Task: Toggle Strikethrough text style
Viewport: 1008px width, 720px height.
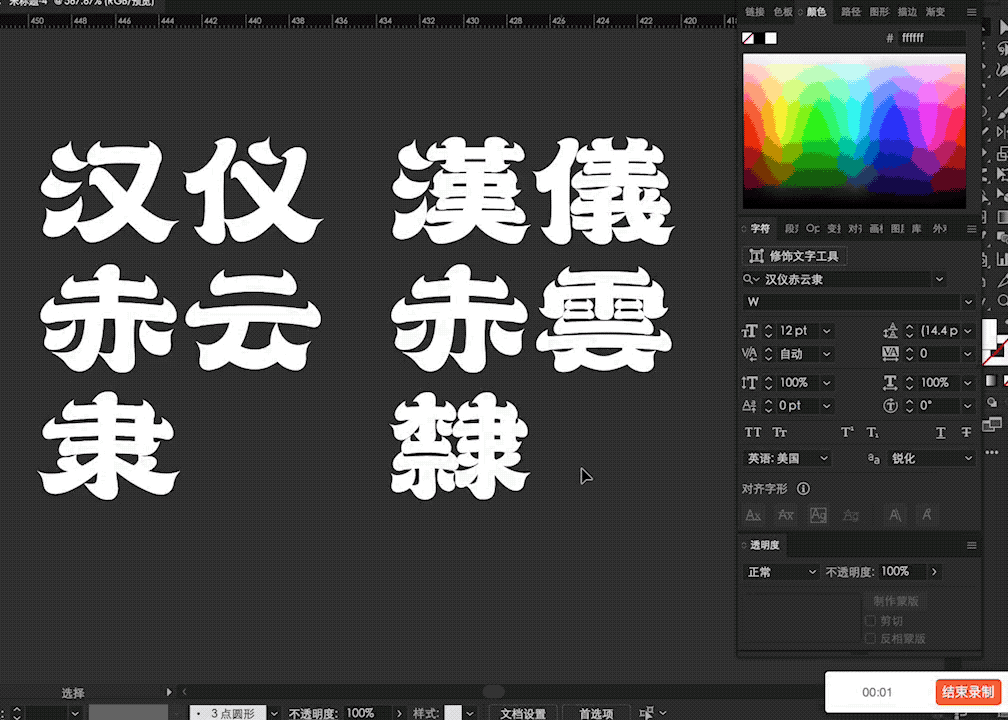Action: click(x=966, y=432)
